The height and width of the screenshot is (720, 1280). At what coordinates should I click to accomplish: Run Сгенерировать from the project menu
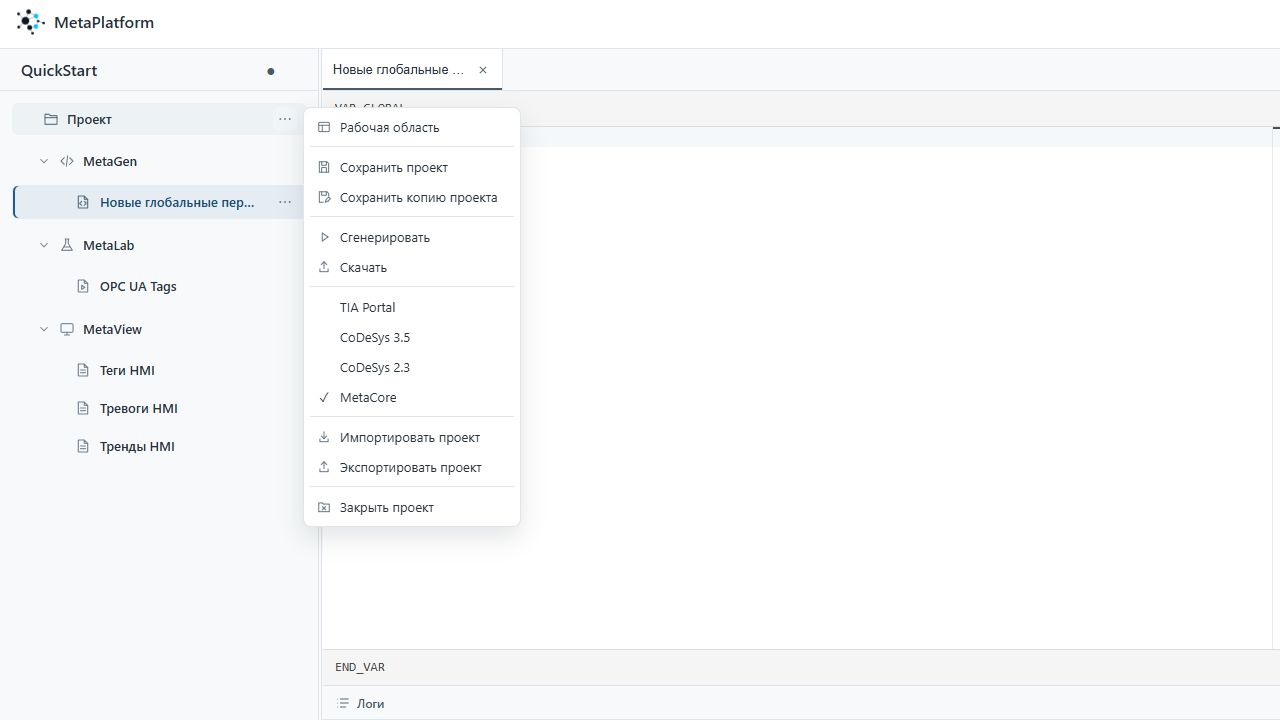coord(412,237)
